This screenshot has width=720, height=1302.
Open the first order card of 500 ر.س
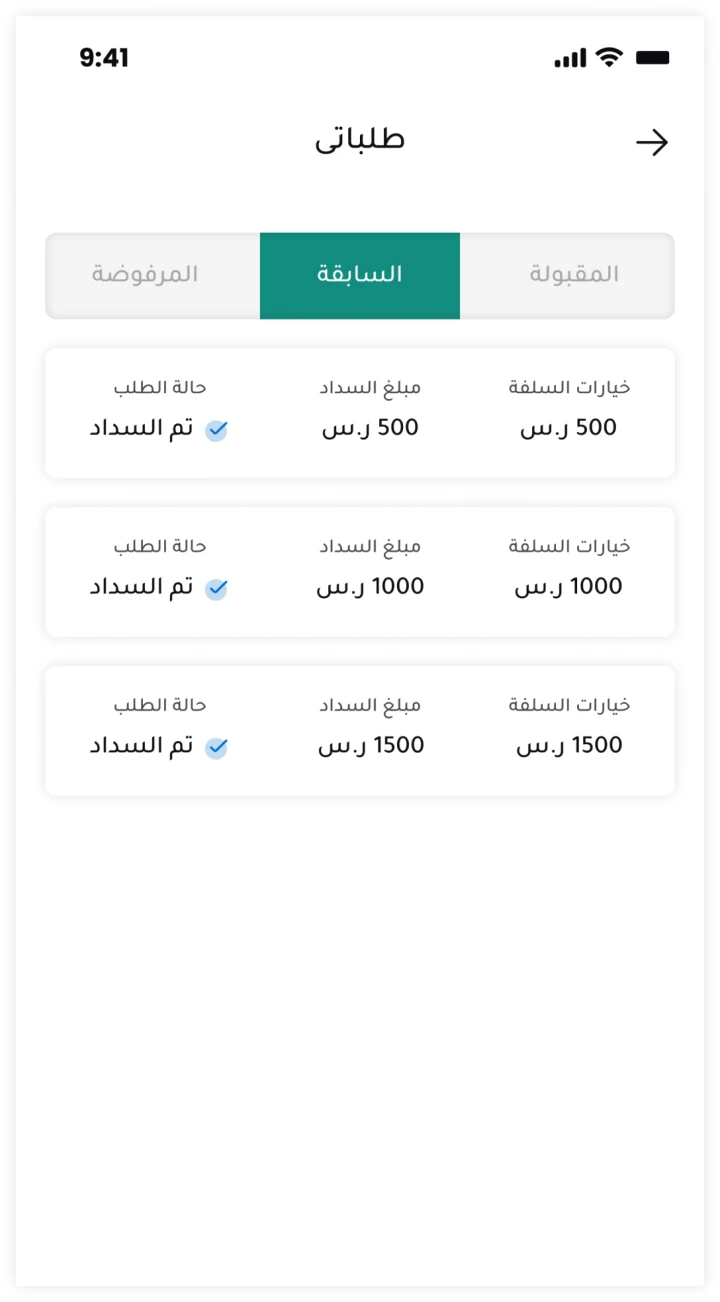pyautogui.click(x=360, y=413)
